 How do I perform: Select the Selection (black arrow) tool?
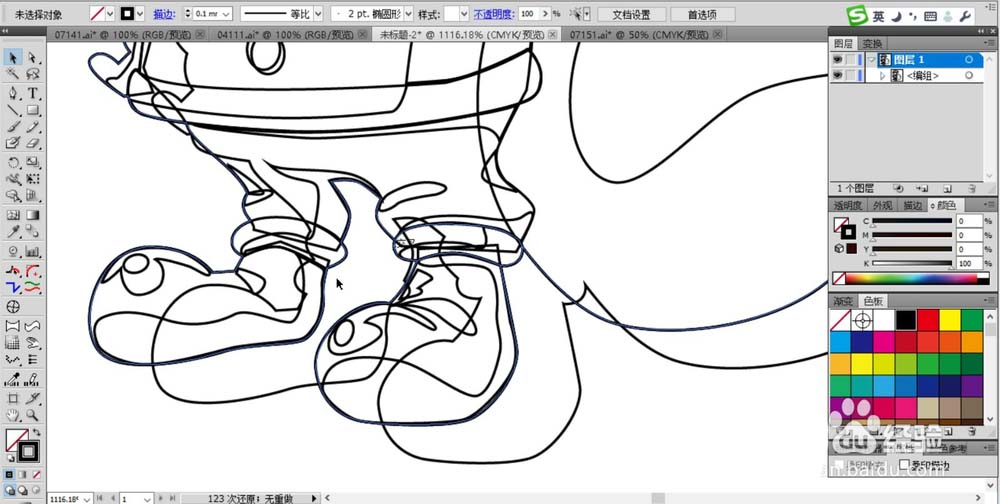13,58
